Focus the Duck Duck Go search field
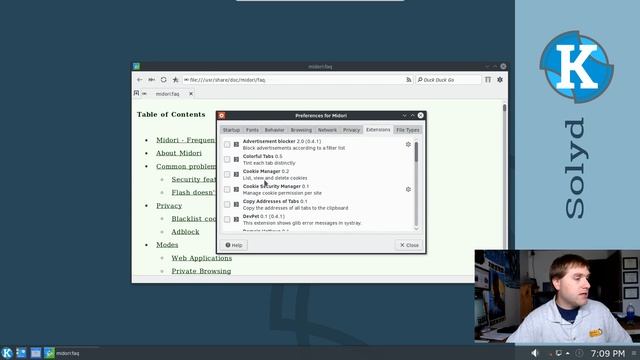The height and width of the screenshot is (360, 640). point(448,80)
